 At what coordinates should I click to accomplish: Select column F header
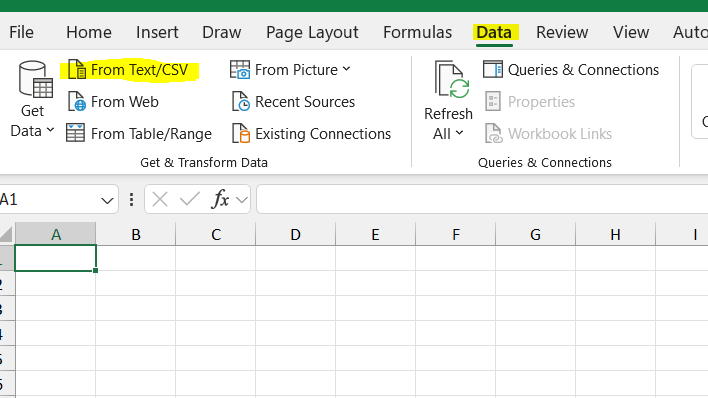[x=455, y=234]
